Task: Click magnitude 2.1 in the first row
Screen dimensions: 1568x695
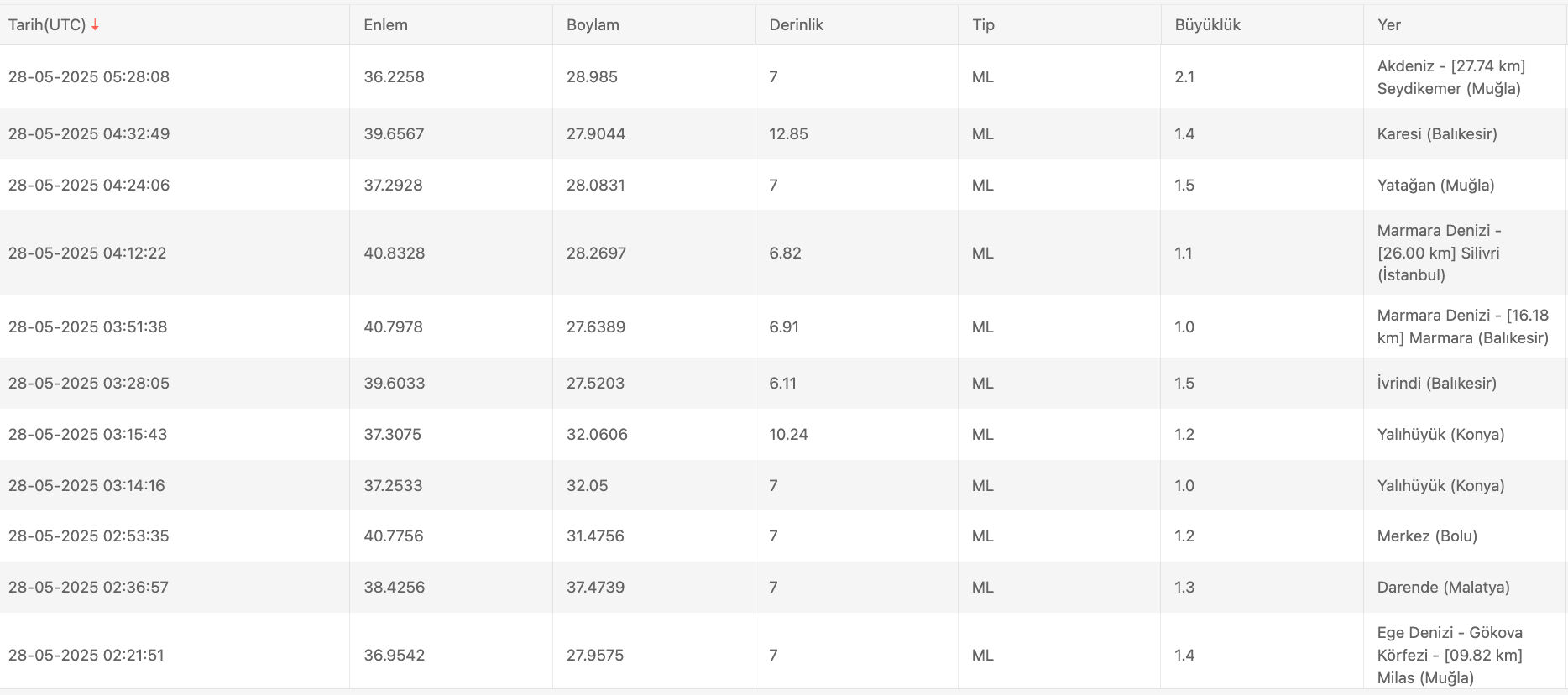Action: [1184, 77]
